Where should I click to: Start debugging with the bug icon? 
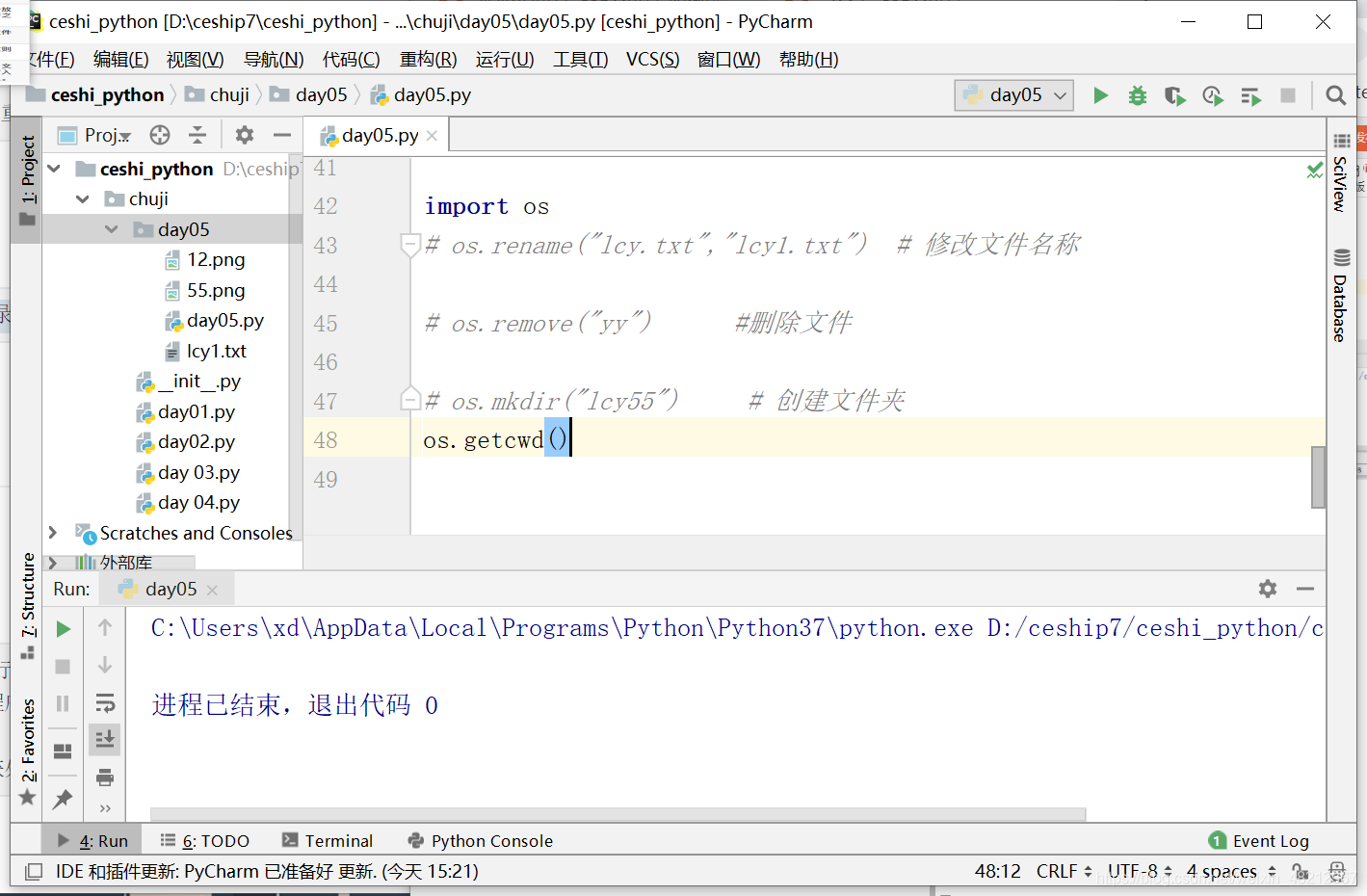coord(1138,95)
